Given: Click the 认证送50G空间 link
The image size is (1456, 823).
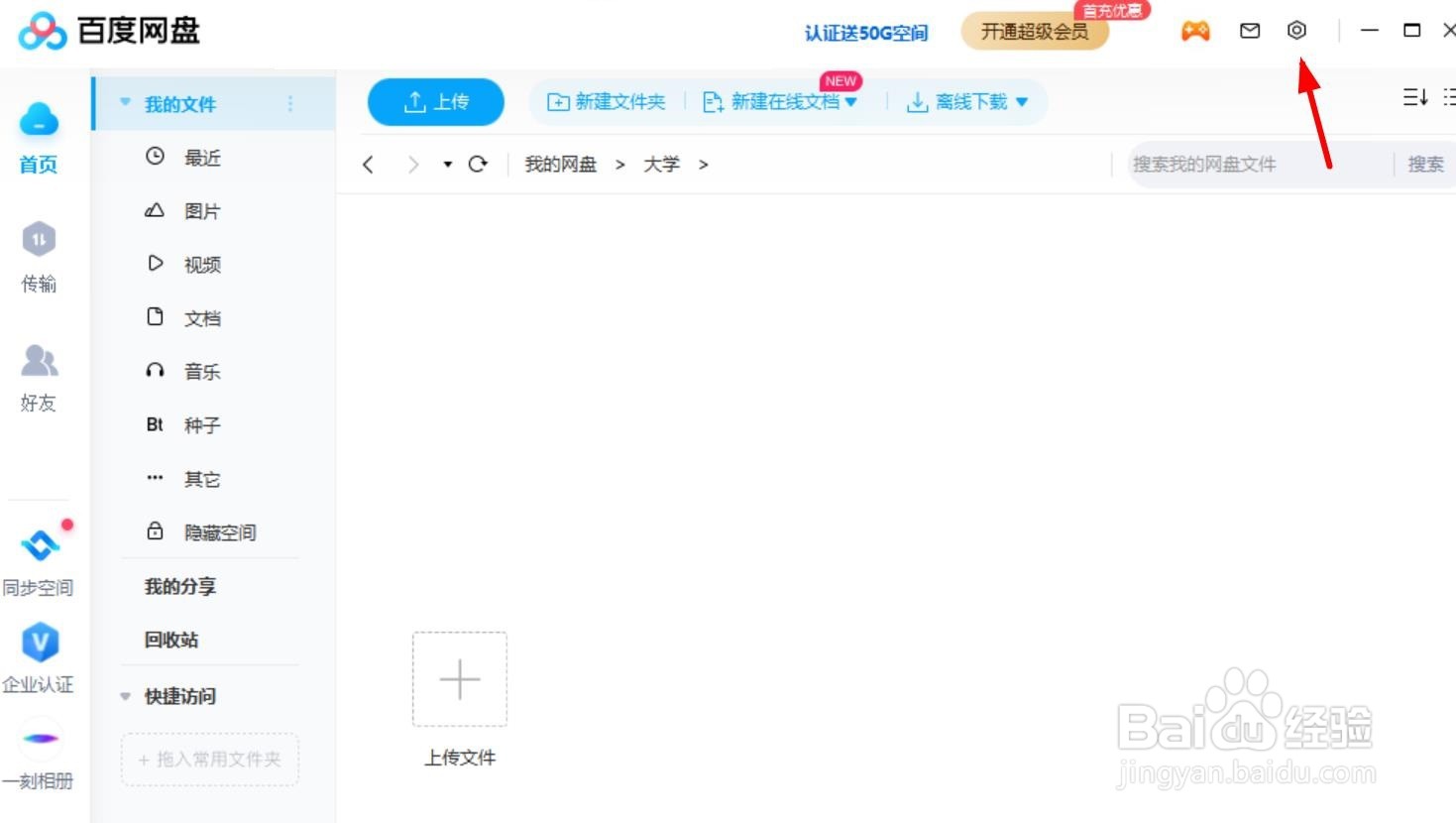Looking at the screenshot, I should (x=864, y=33).
